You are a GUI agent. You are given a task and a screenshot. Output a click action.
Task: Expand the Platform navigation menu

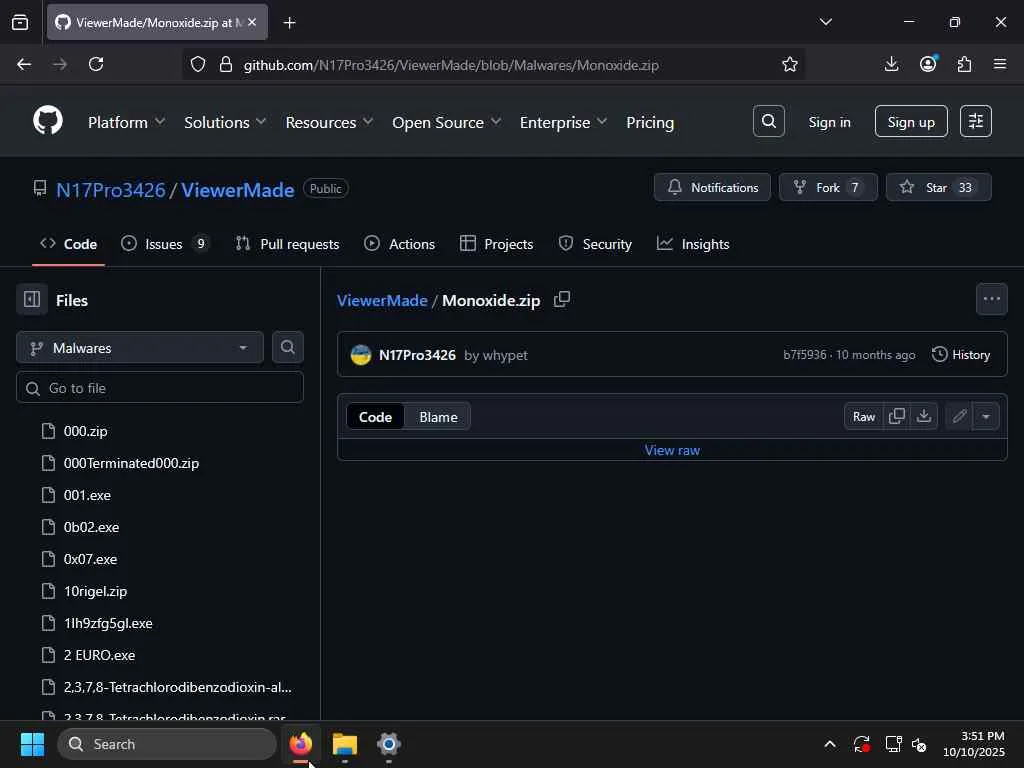click(x=127, y=122)
